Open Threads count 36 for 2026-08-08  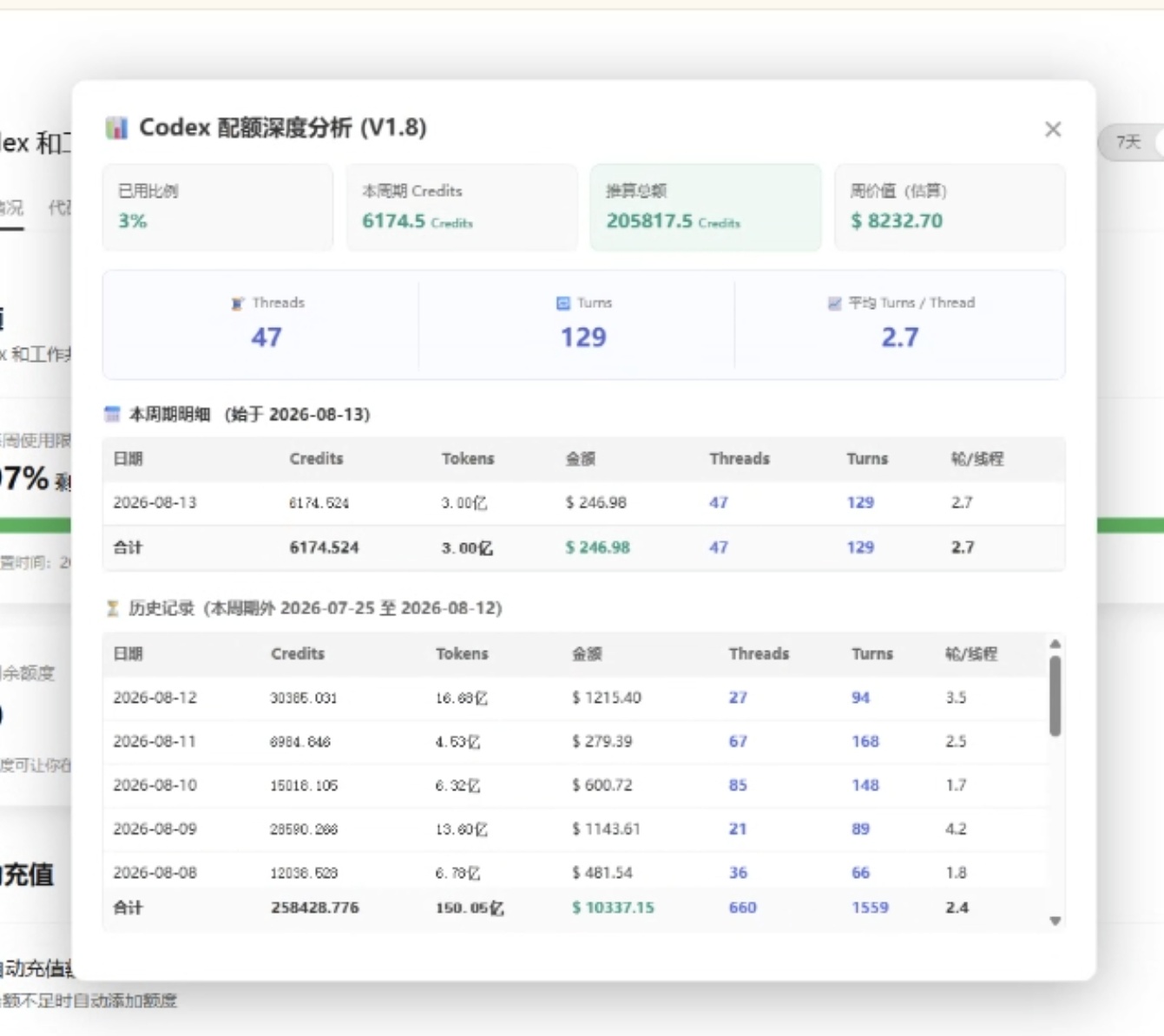(738, 873)
